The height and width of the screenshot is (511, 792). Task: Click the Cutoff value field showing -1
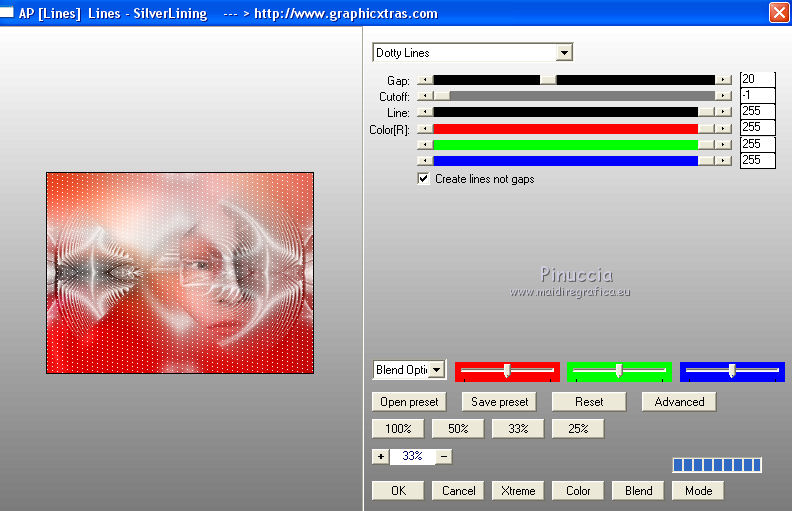point(757,95)
